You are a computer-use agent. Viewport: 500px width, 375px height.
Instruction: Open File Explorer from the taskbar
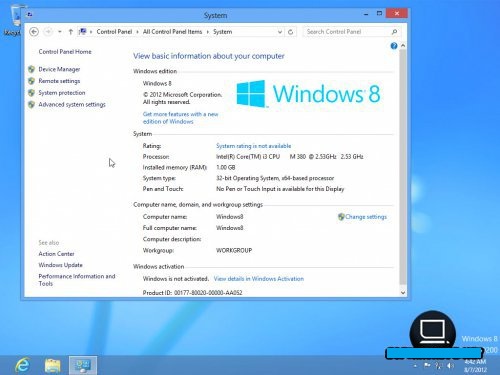pyautogui.click(x=53, y=365)
